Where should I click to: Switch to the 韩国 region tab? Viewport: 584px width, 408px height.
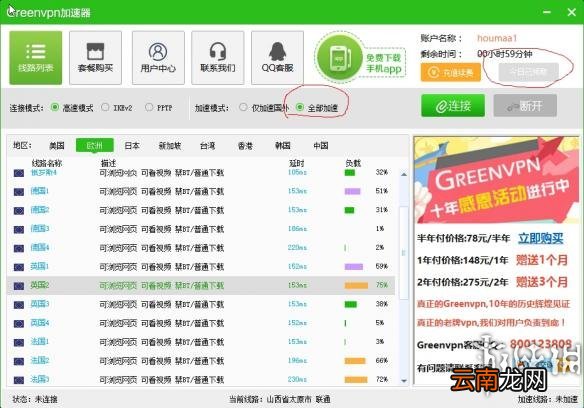(x=283, y=146)
